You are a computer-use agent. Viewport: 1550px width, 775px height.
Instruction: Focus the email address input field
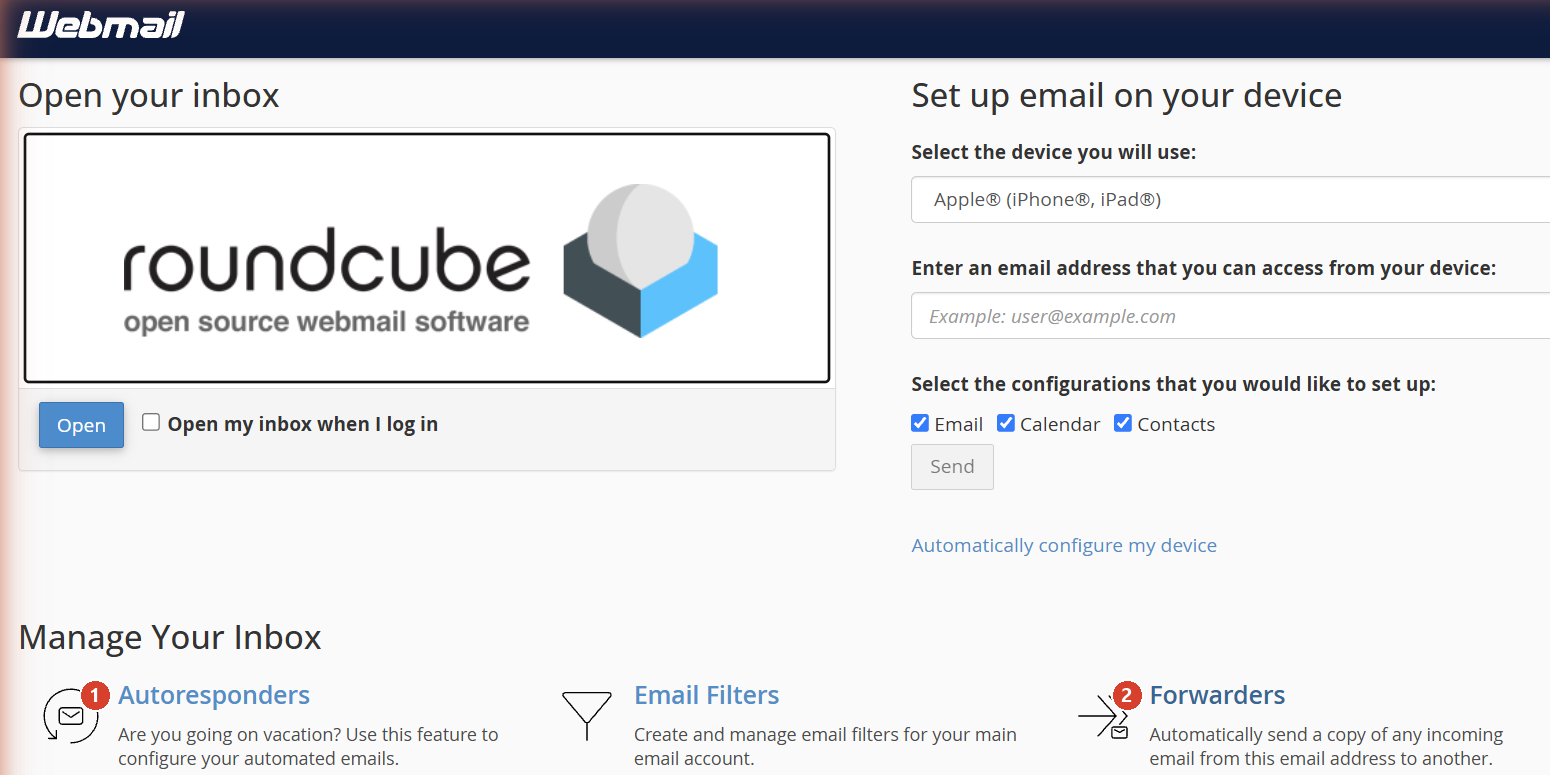pos(1231,316)
